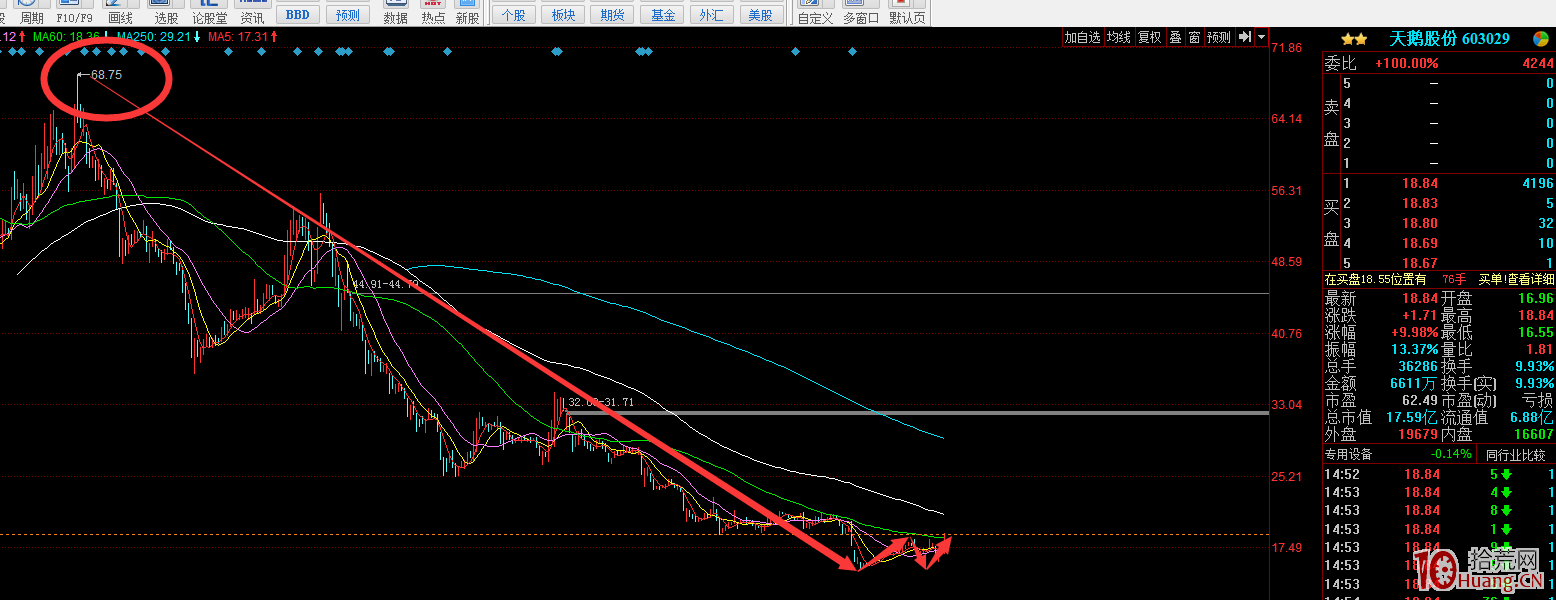Switch to the 外汇 forex tab
The image size is (1556, 600).
711,15
